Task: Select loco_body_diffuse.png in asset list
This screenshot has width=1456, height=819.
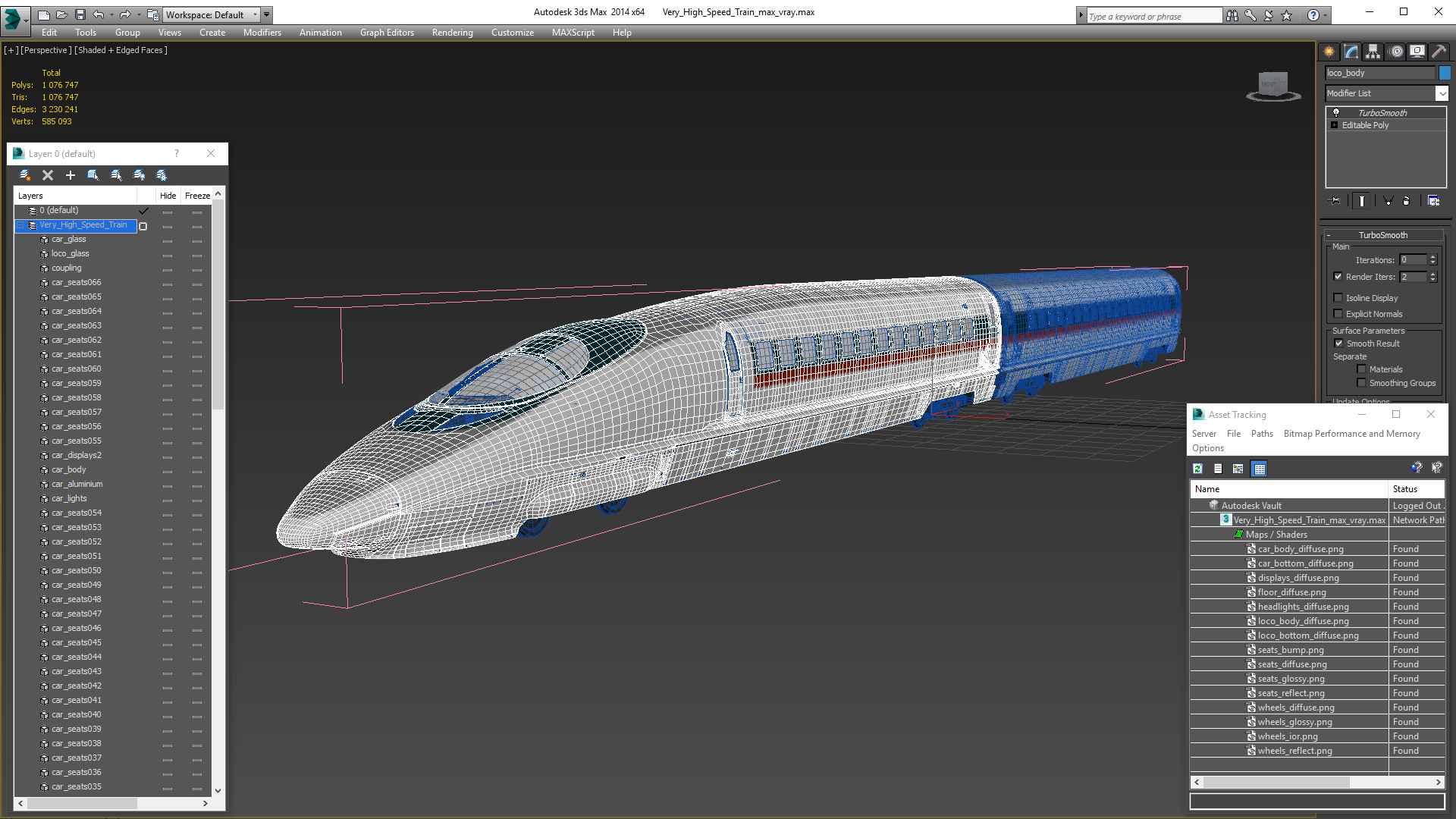Action: 1303,621
